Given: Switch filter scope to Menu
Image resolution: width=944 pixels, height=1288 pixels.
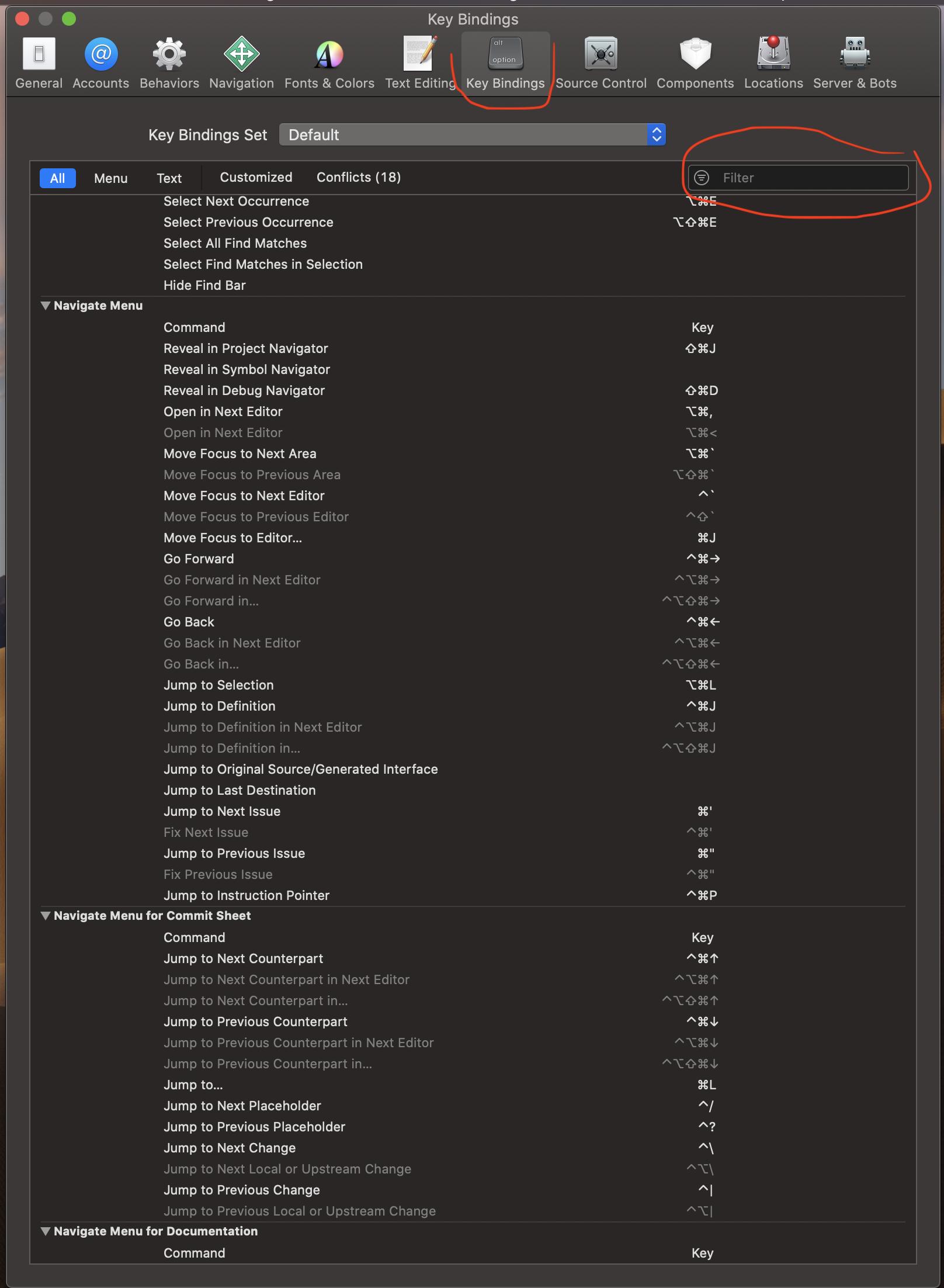Looking at the screenshot, I should coord(110,178).
